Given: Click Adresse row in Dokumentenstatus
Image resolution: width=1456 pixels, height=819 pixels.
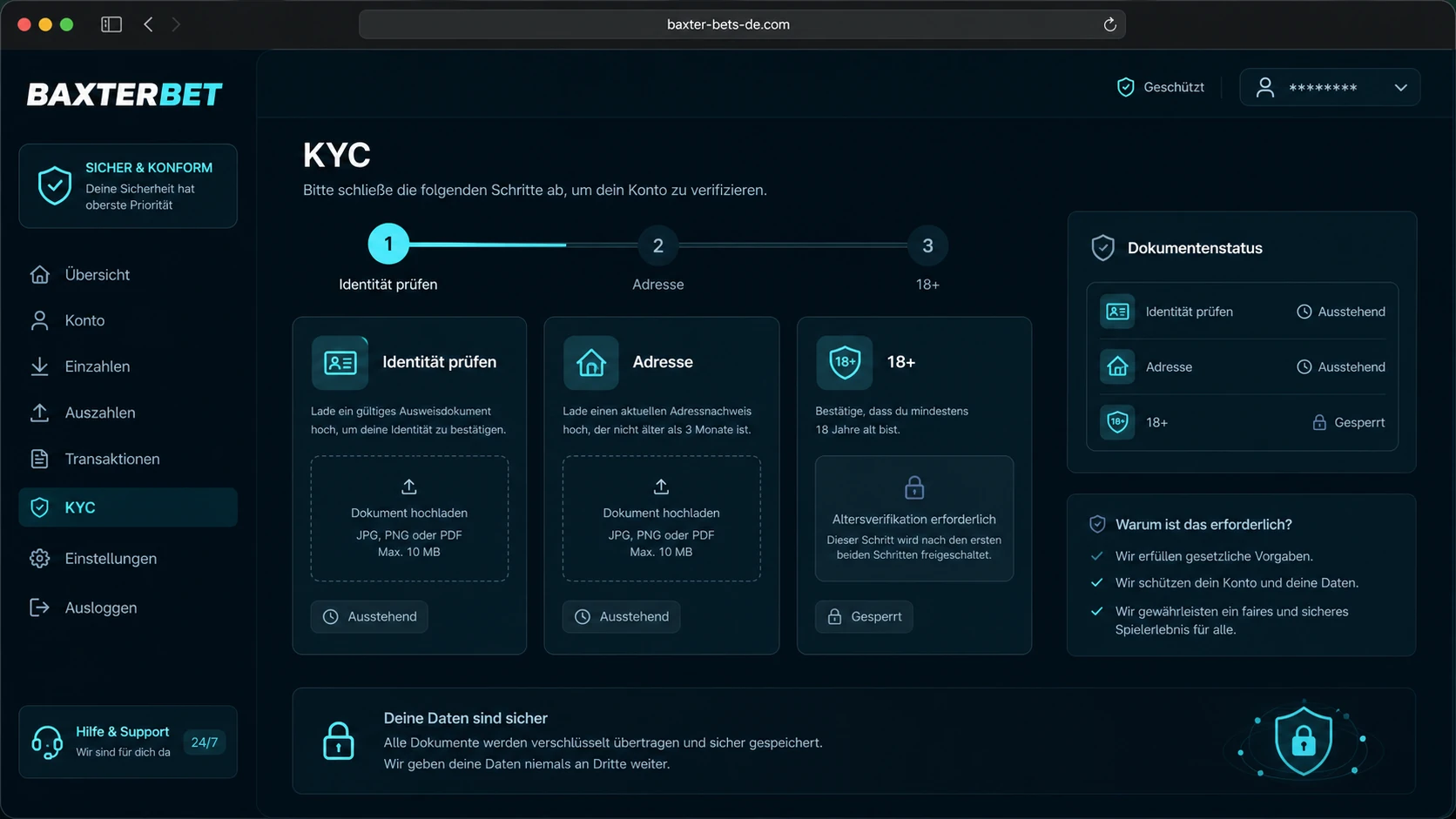Looking at the screenshot, I should tap(1243, 367).
